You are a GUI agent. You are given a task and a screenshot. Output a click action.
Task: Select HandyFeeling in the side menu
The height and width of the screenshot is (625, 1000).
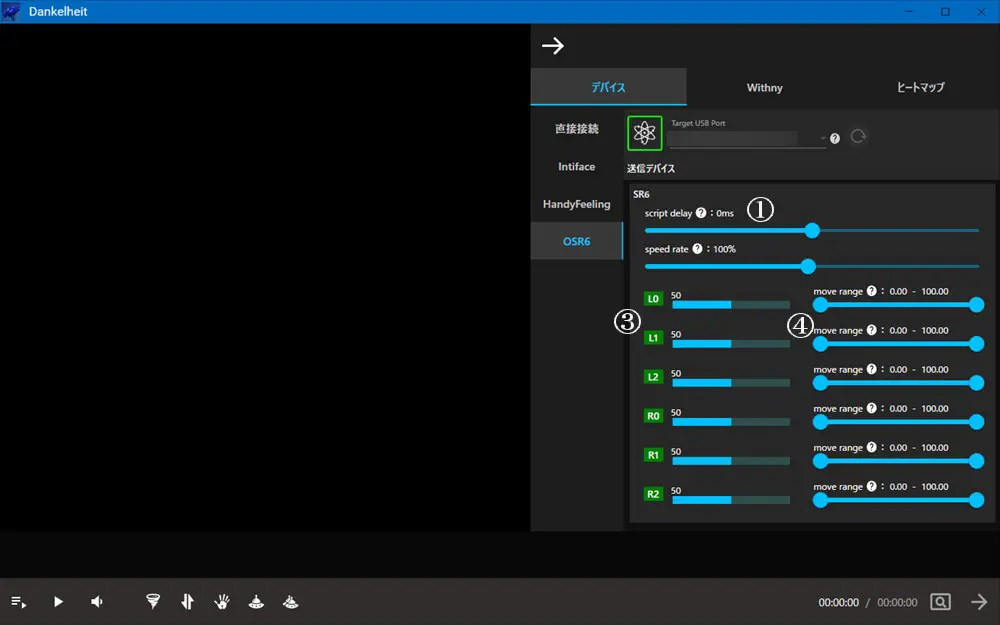577,204
